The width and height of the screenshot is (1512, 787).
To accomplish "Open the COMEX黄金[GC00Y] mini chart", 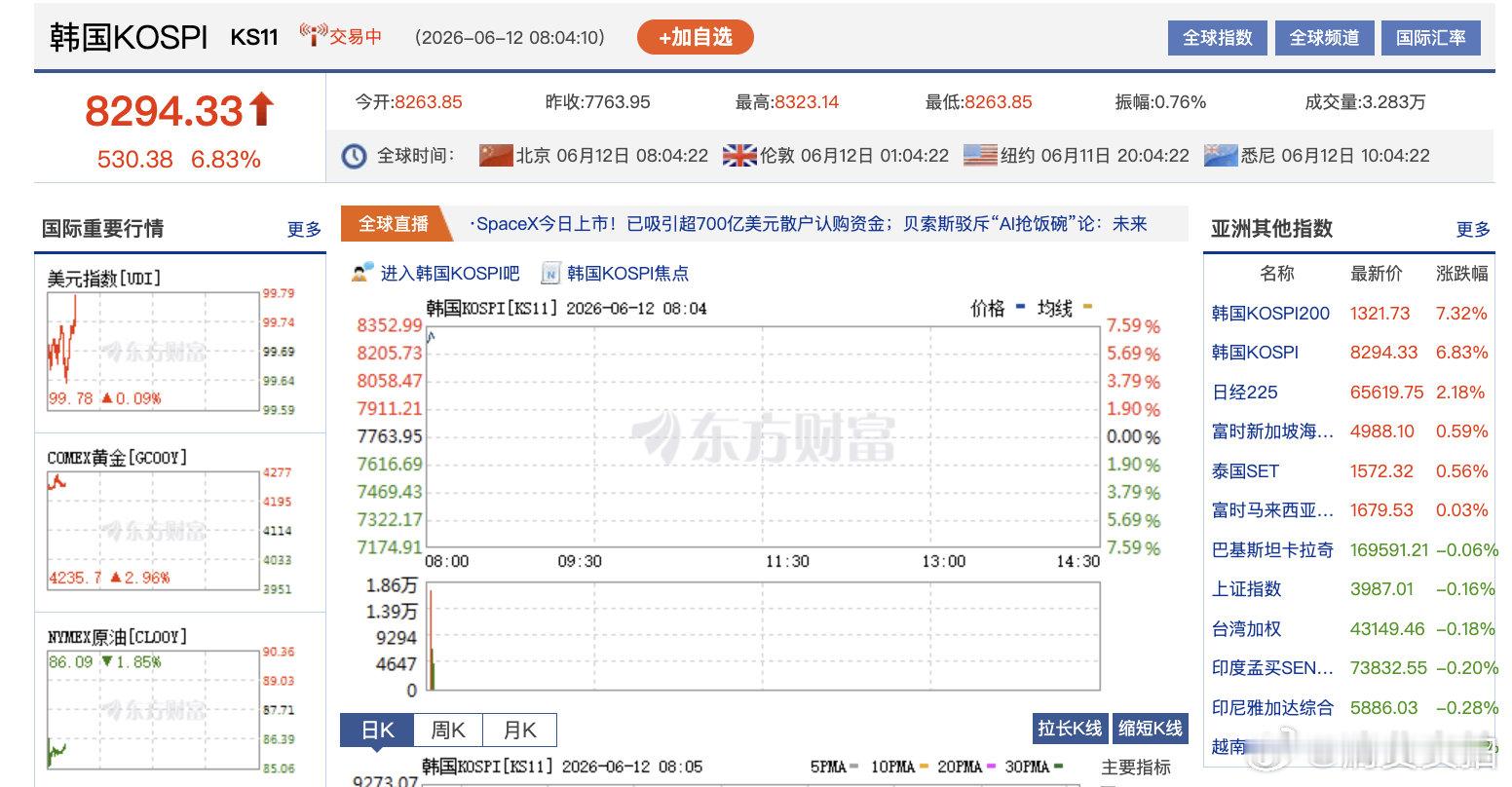I will (x=171, y=521).
